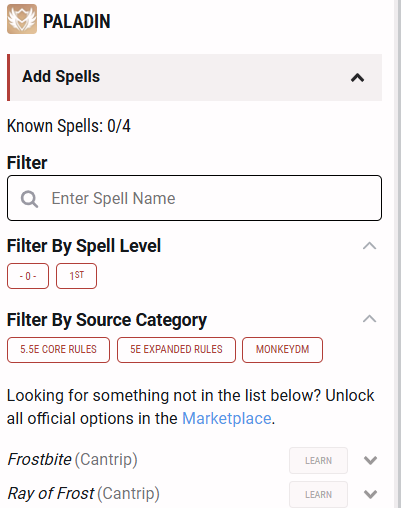Toggle the cantrip level 0 filter
This screenshot has height=508, width=401.
pos(28,276)
